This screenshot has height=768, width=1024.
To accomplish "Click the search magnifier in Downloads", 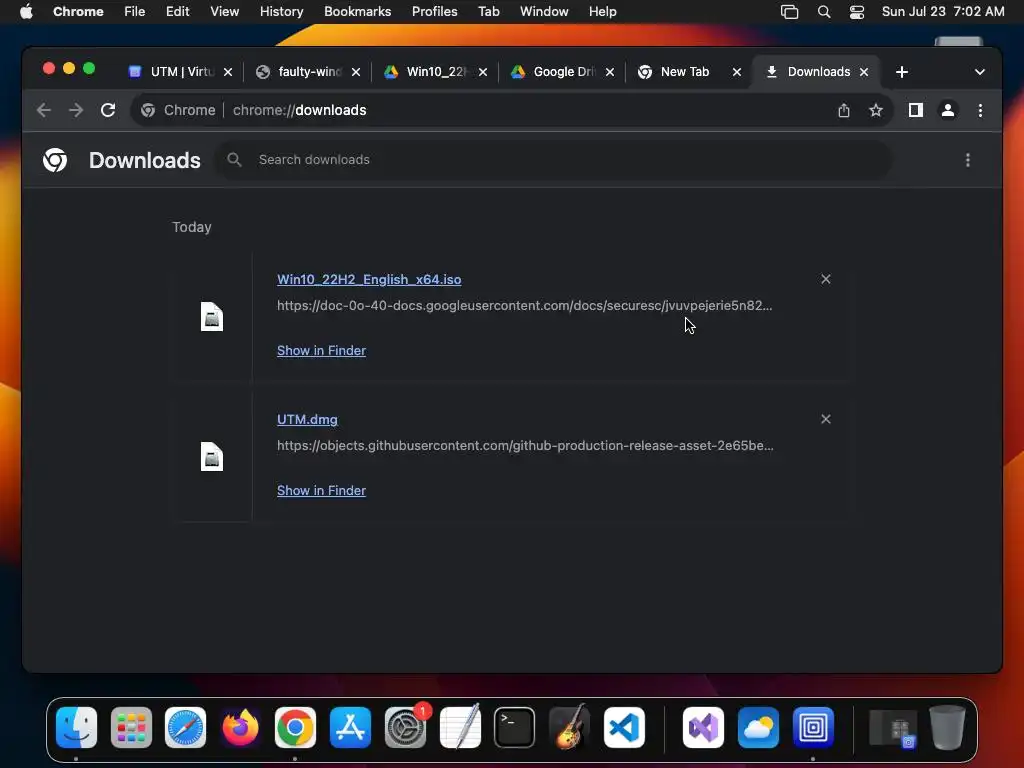I will pos(234,159).
